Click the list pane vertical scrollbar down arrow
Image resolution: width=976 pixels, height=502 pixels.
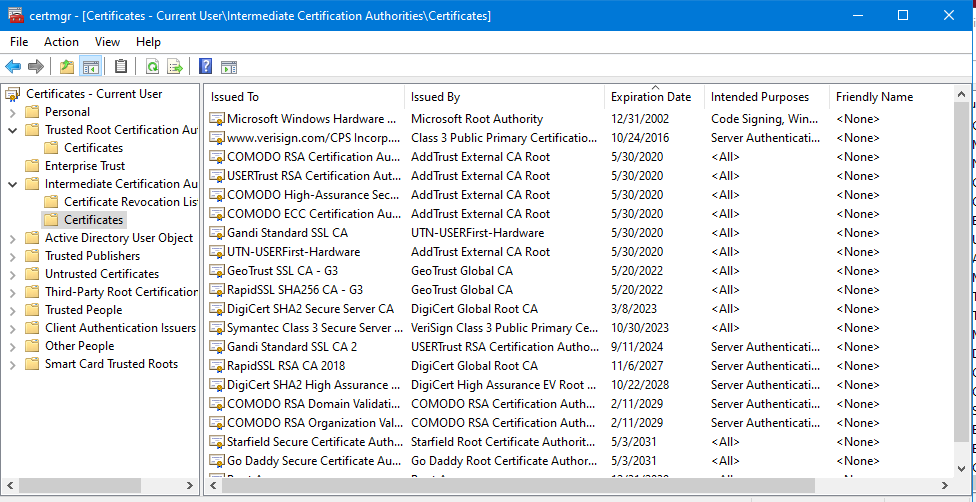pyautogui.click(x=960, y=468)
